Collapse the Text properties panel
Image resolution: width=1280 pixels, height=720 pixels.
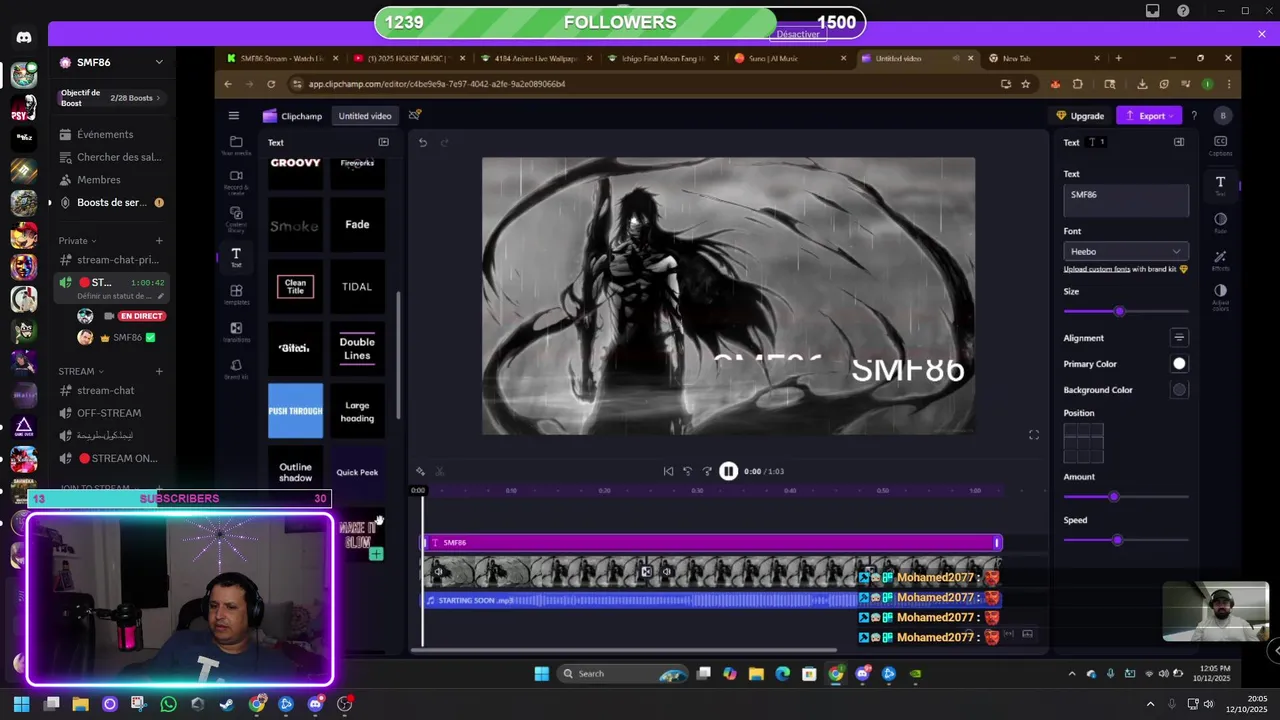(x=1179, y=142)
